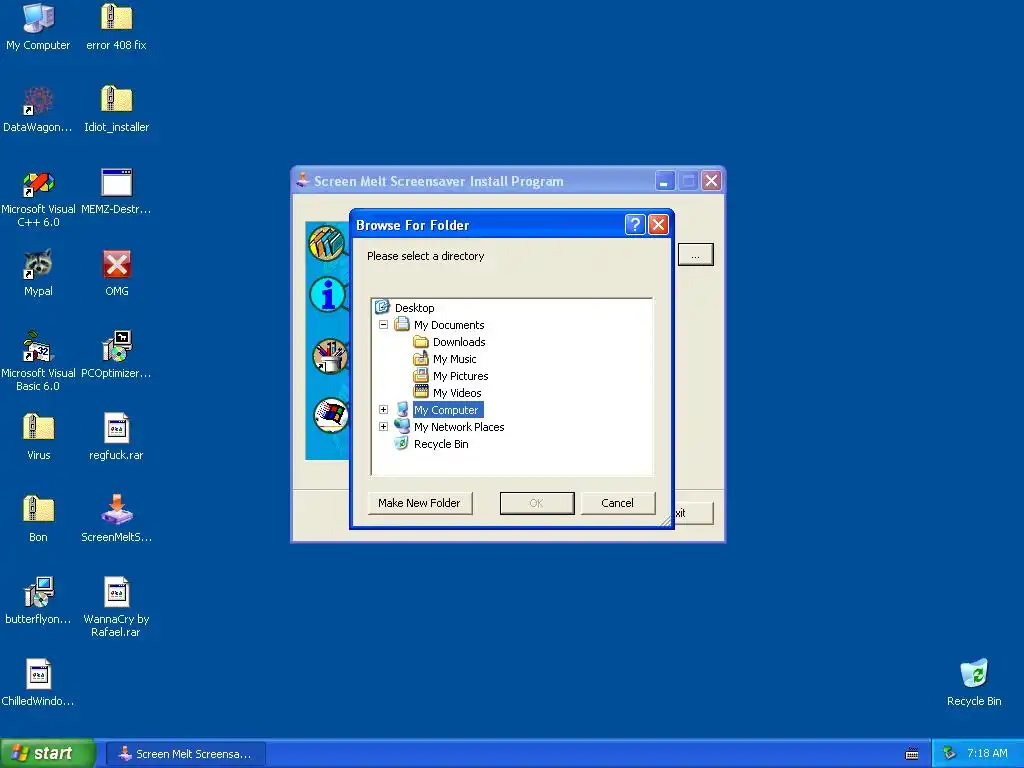Select the Idiot_installer zip folder

coord(116,108)
